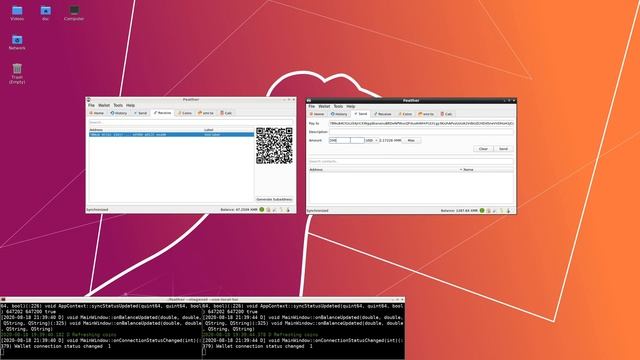Open xmr.to tab in right Feather window
640x360 pixels.
coord(427,114)
